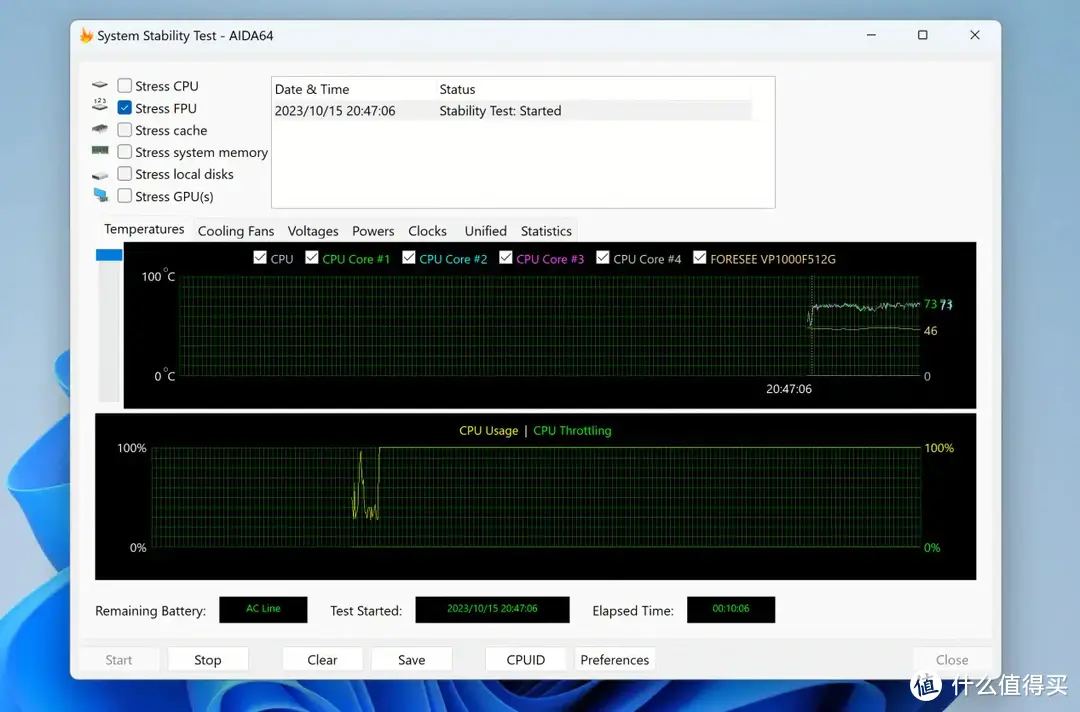
Task: Enable the Stress CPU checkbox
Action: [x=125, y=86]
